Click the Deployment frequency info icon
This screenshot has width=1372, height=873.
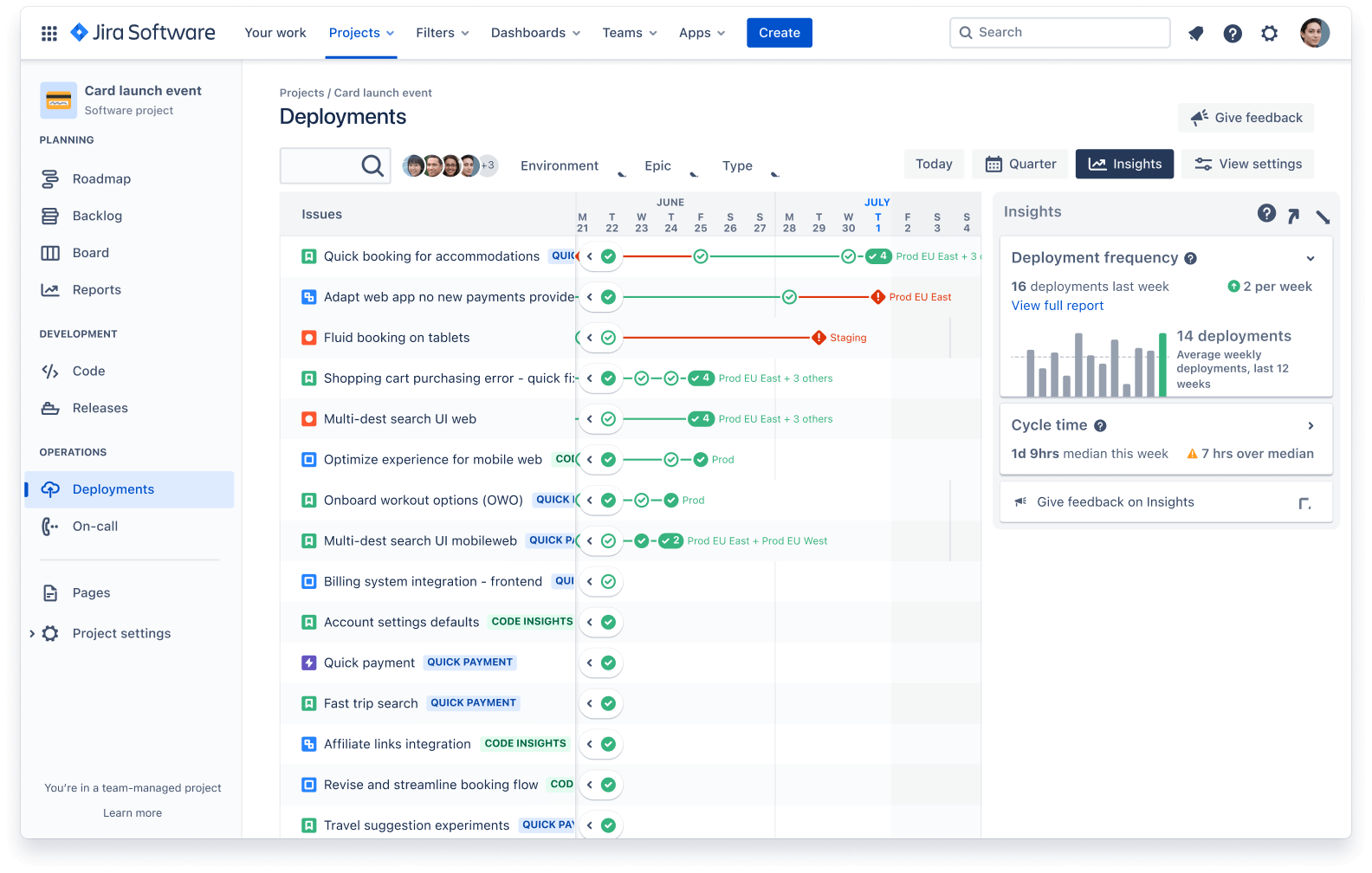point(1190,258)
